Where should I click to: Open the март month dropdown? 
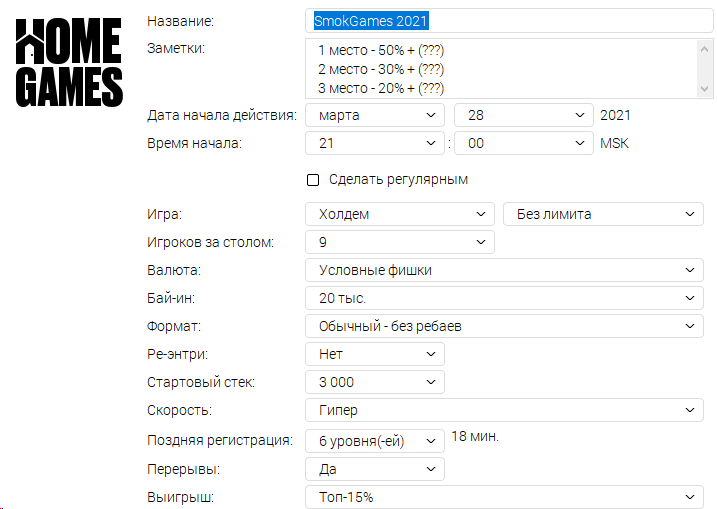[x=375, y=115]
